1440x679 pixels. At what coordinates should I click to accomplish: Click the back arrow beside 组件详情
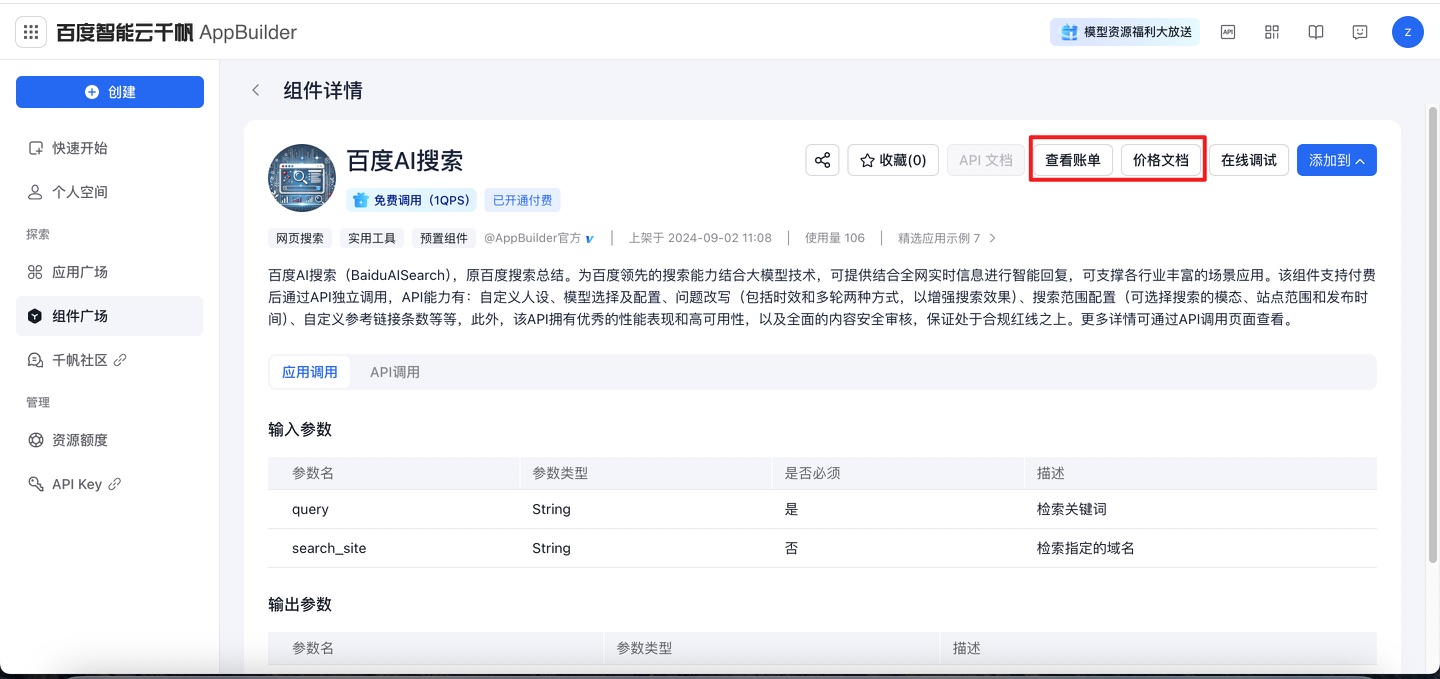256,90
